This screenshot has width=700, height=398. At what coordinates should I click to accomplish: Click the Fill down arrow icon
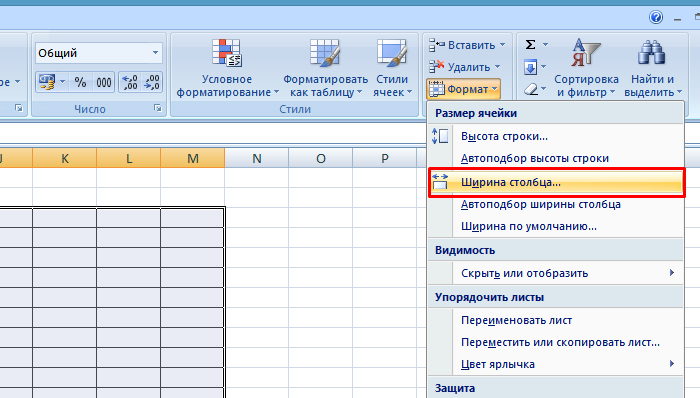[530, 67]
